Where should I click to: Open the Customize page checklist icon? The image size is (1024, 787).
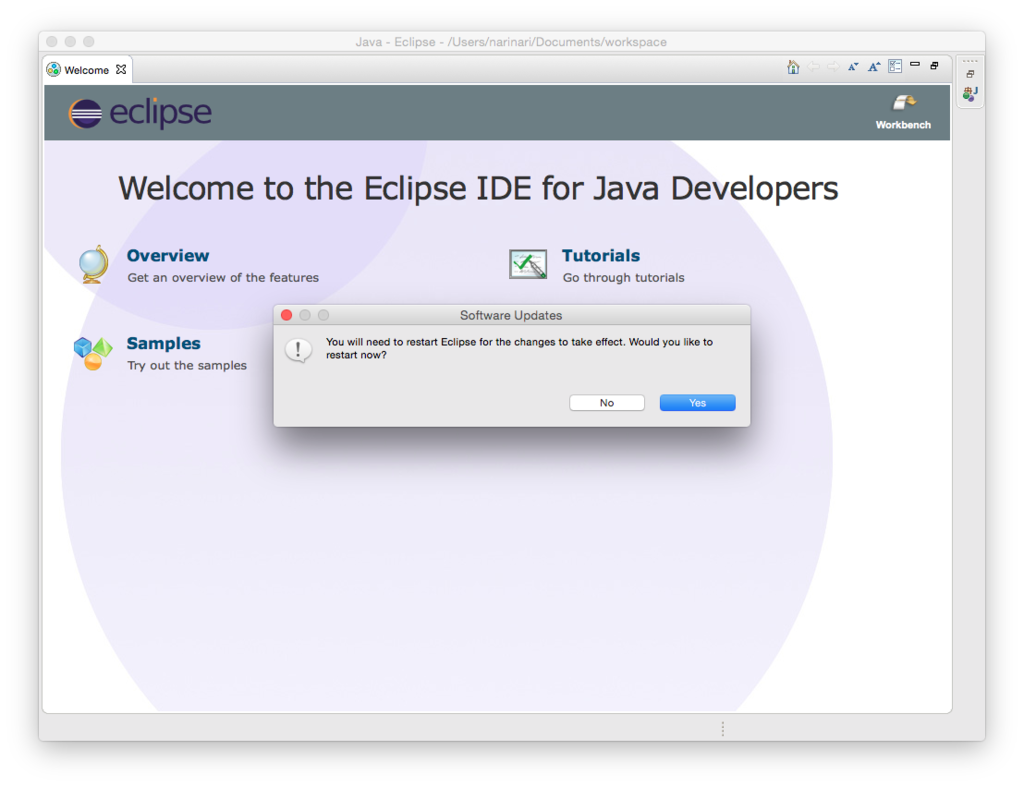[x=895, y=67]
